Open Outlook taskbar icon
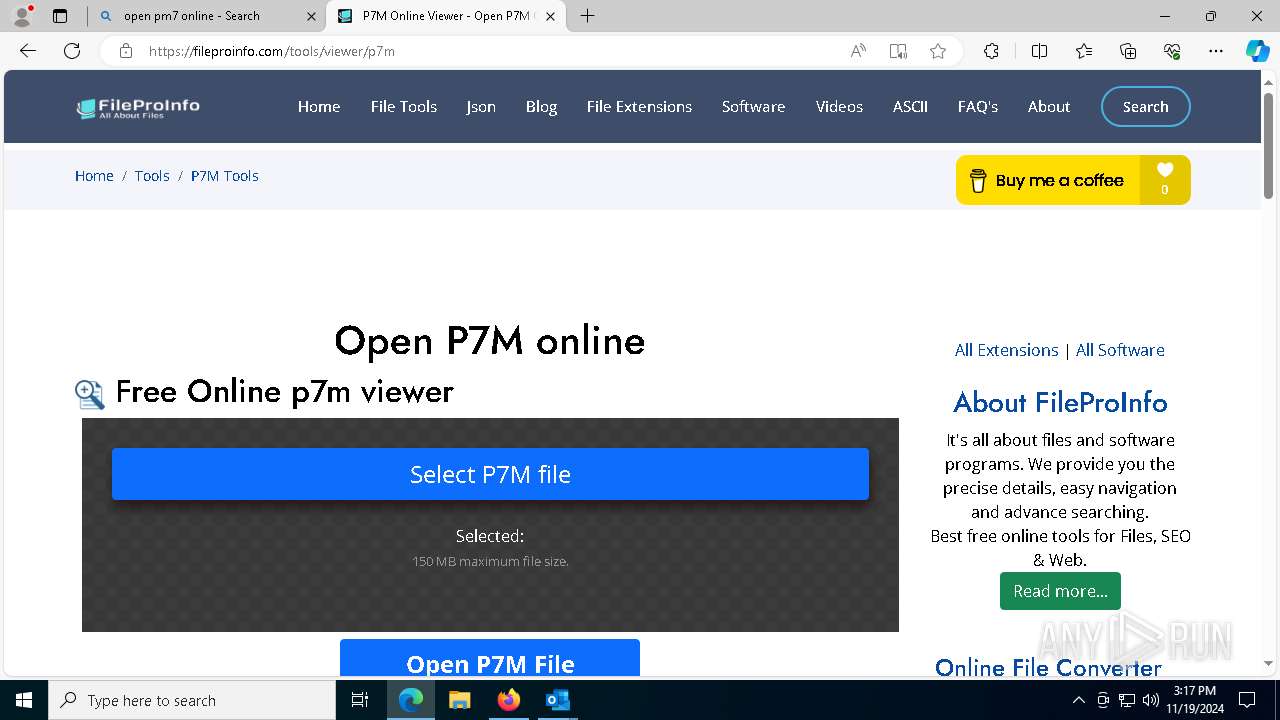Viewport: 1280px width, 720px height. [557, 700]
